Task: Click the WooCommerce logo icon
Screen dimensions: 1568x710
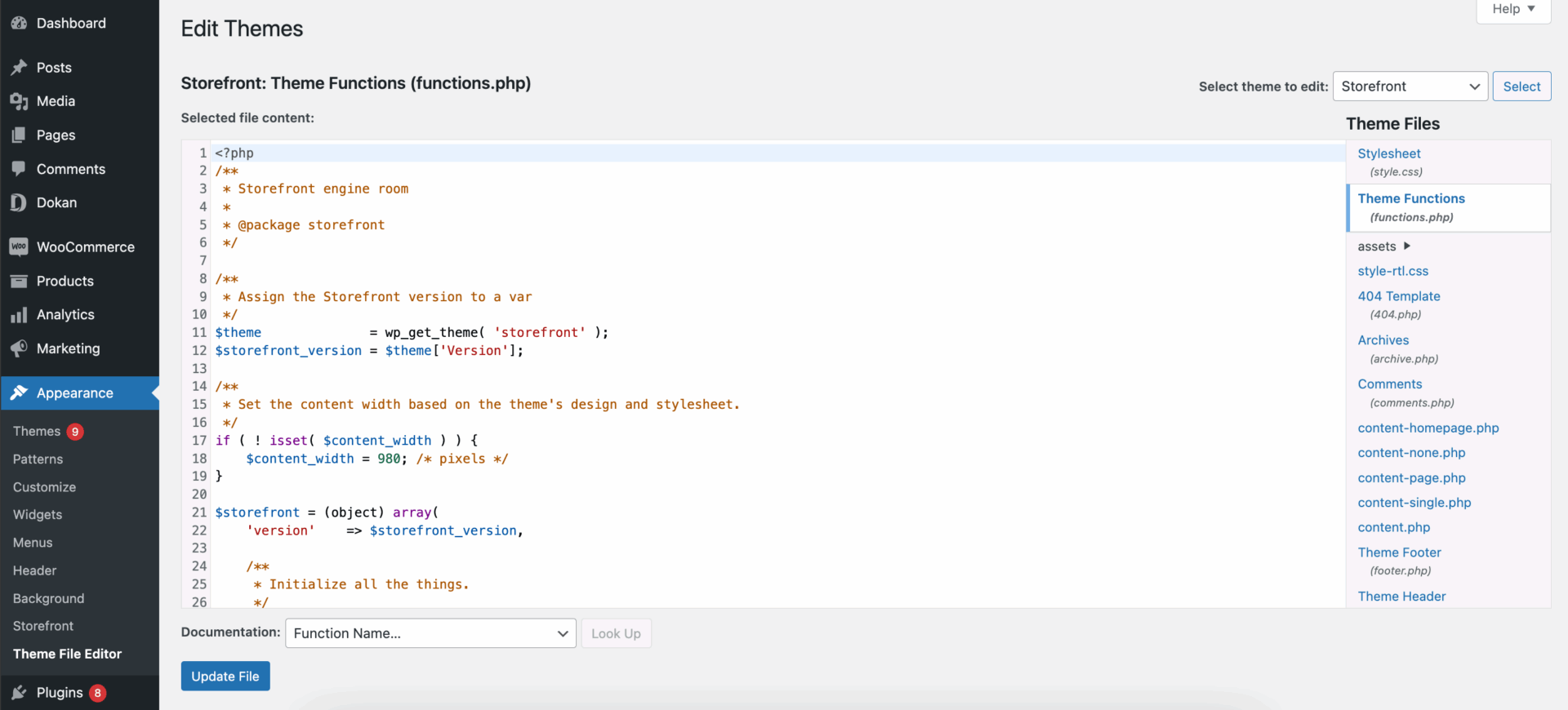Action: click(x=19, y=246)
